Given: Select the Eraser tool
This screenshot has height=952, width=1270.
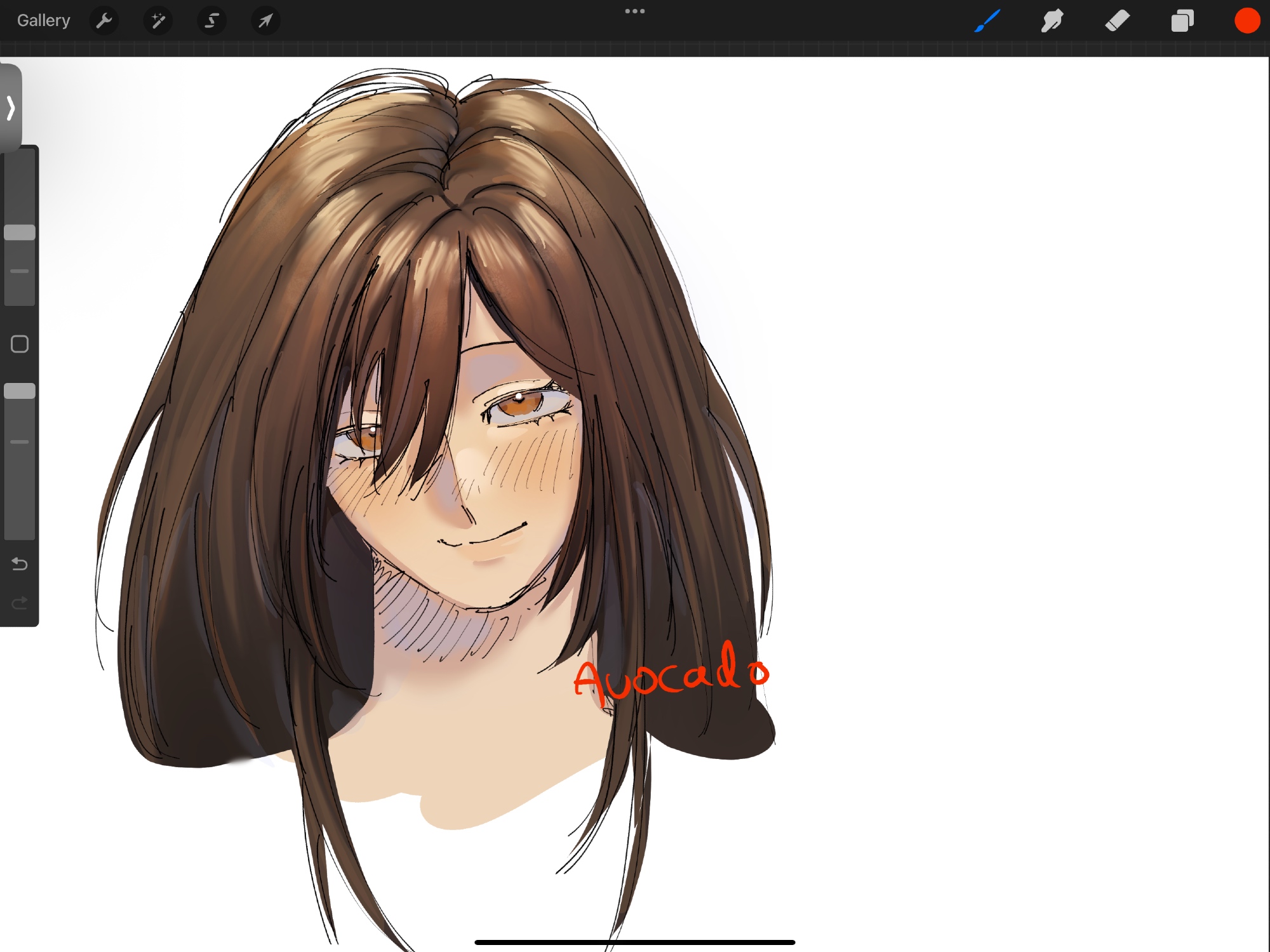Looking at the screenshot, I should click(1117, 21).
